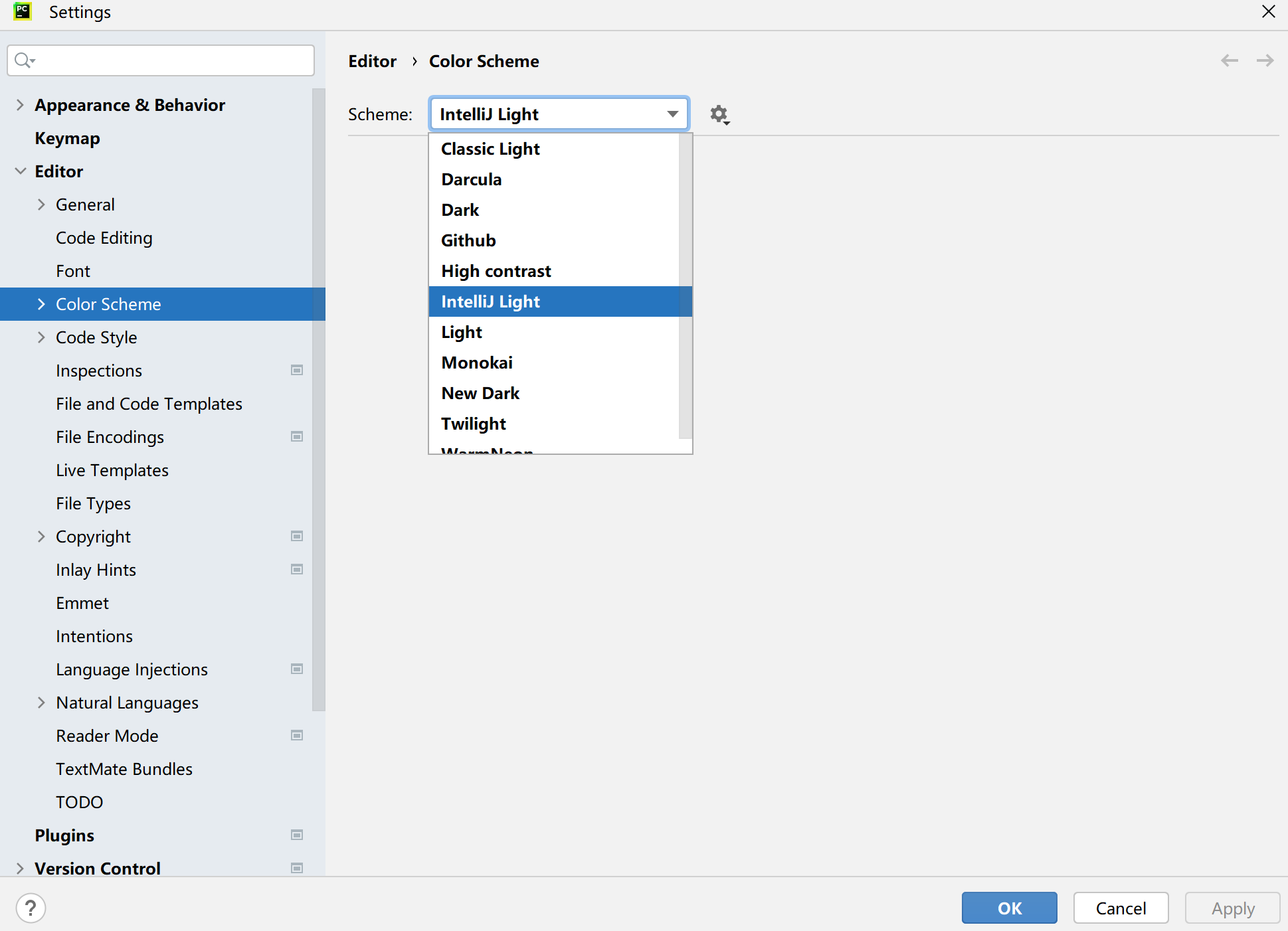The height and width of the screenshot is (931, 1288).
Task: Click the settings tree vertical scrollbar
Action: tap(319, 400)
